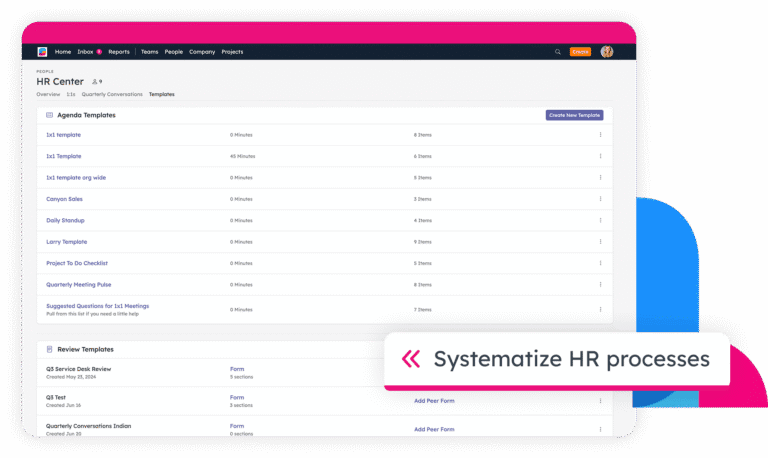Click Create New Template button
Image resolution: width=768 pixels, height=458 pixels.
point(575,115)
